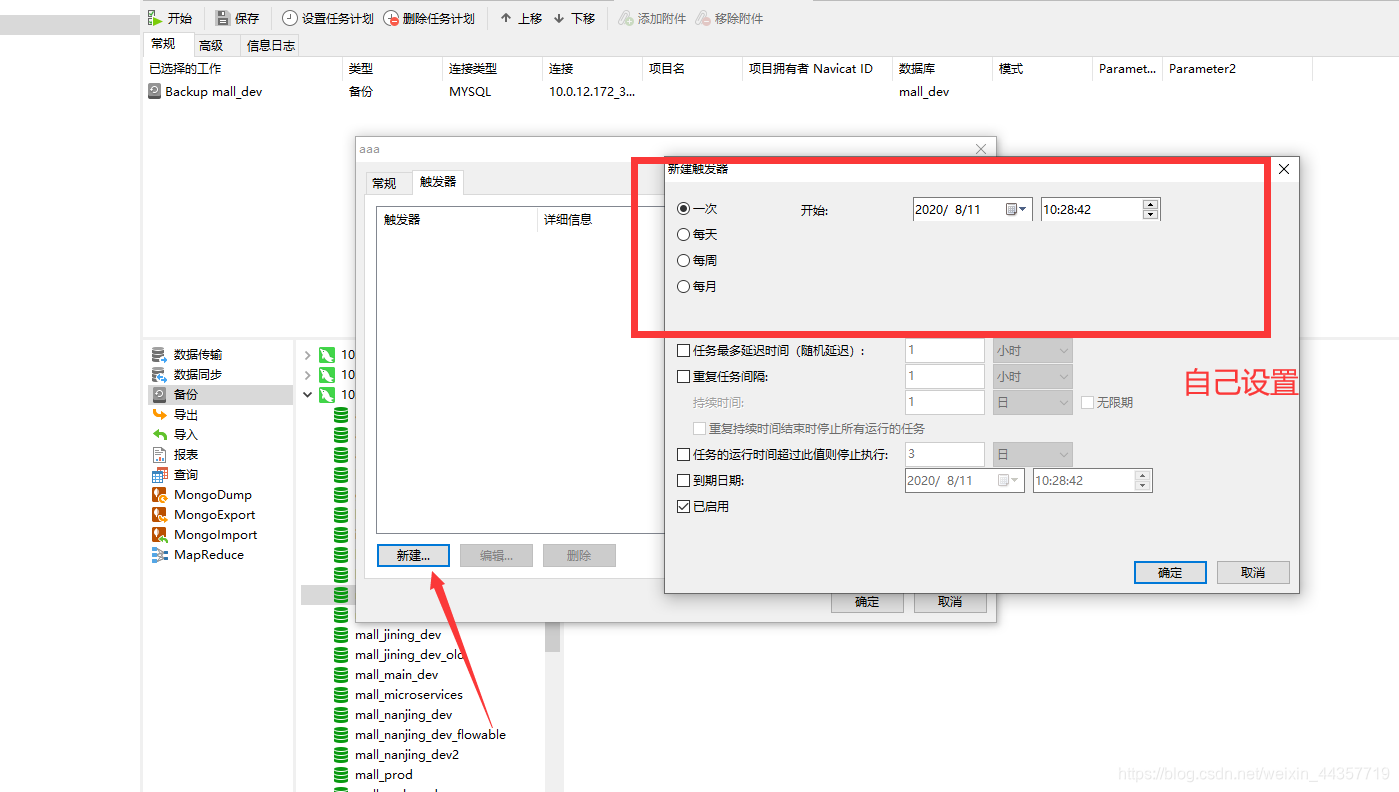The image size is (1399, 792).
Task: Click database icon beside mall_prod
Action: pyautogui.click(x=341, y=775)
